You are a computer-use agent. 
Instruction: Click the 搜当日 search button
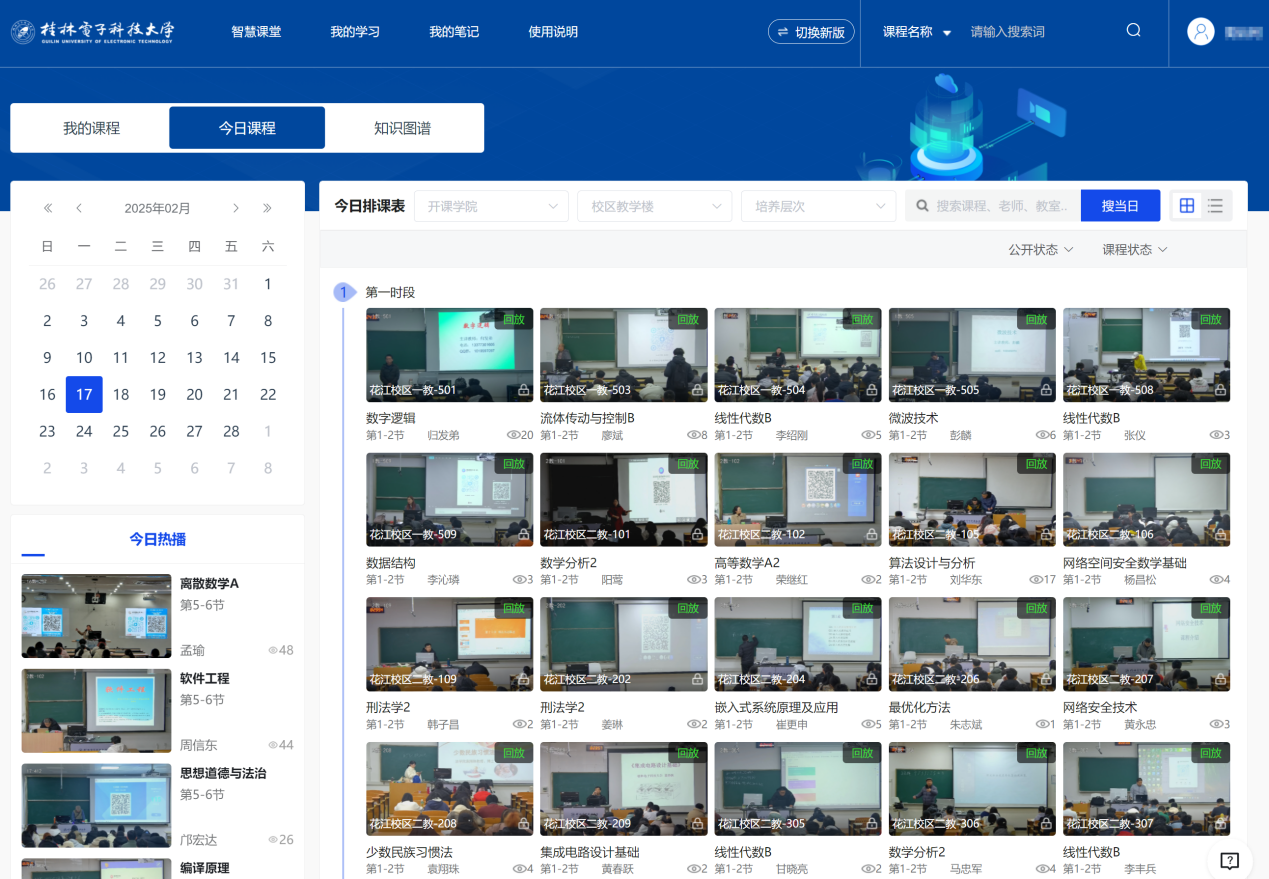coord(1120,206)
